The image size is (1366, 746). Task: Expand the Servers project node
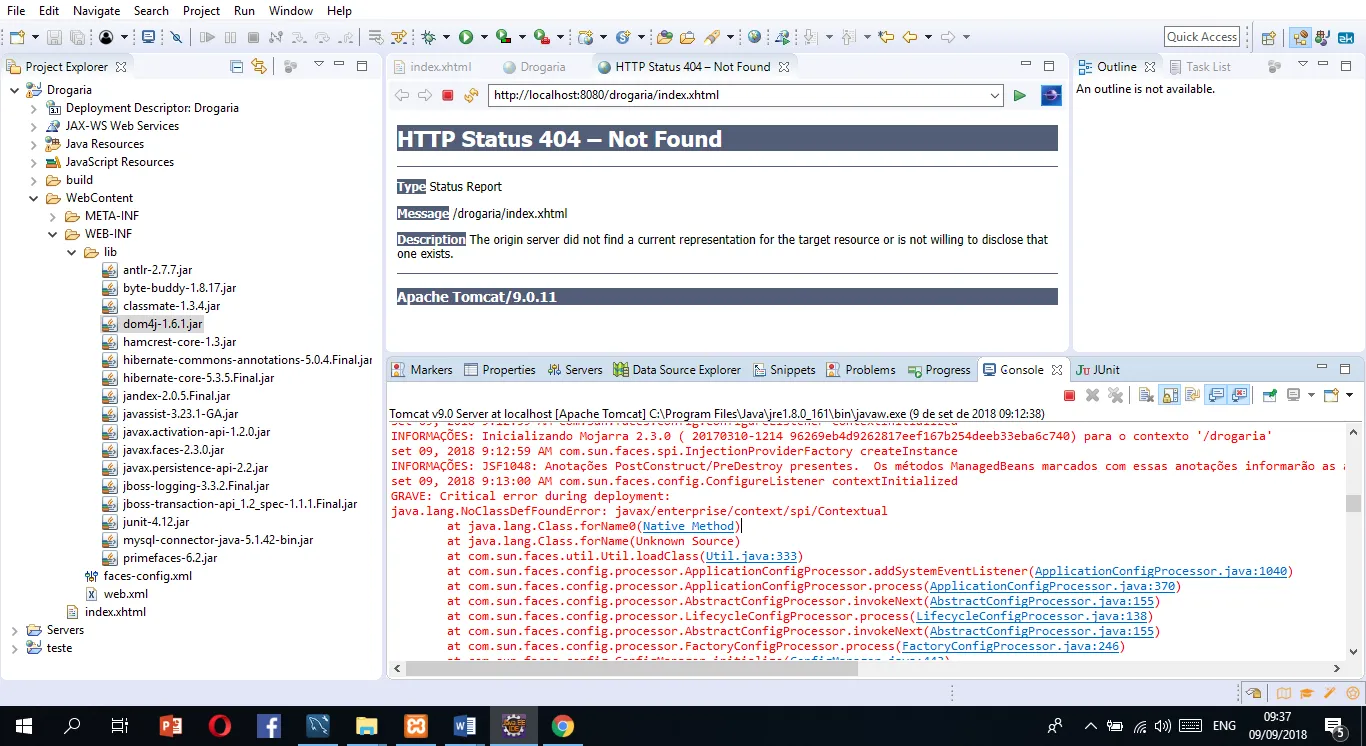(x=15, y=630)
